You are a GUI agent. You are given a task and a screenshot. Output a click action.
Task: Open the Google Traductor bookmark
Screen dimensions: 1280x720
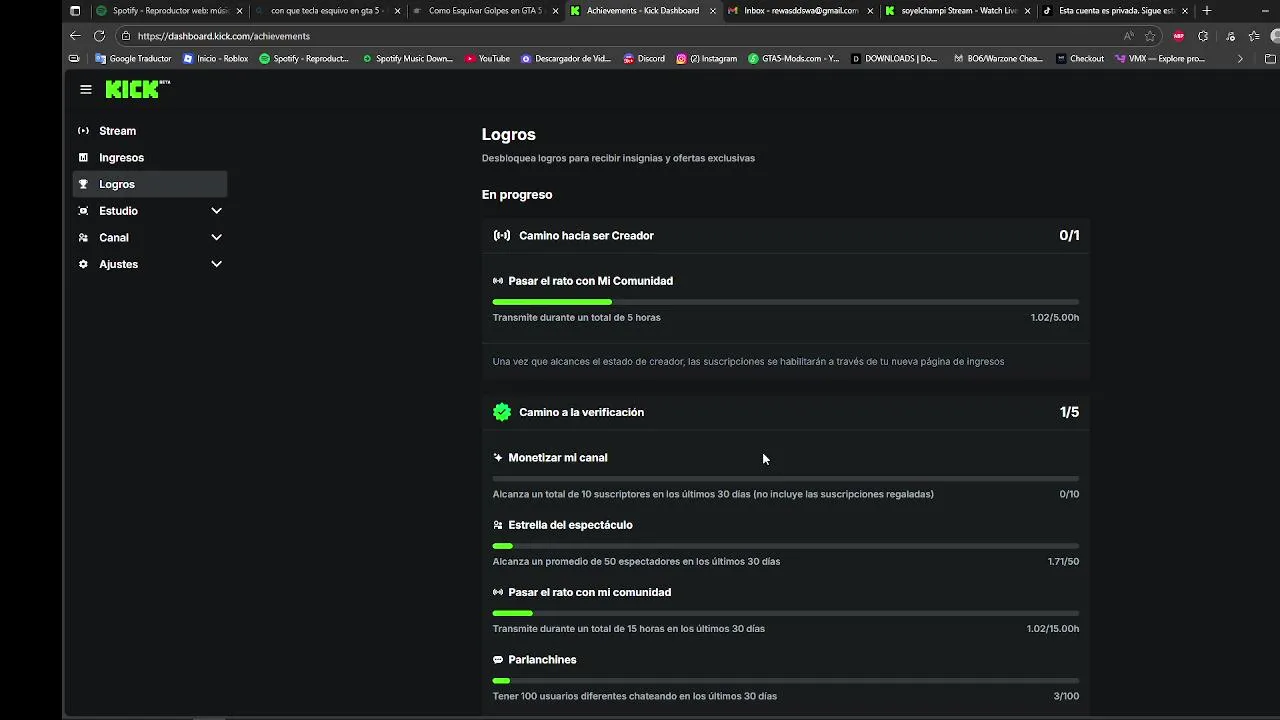[x=133, y=59]
